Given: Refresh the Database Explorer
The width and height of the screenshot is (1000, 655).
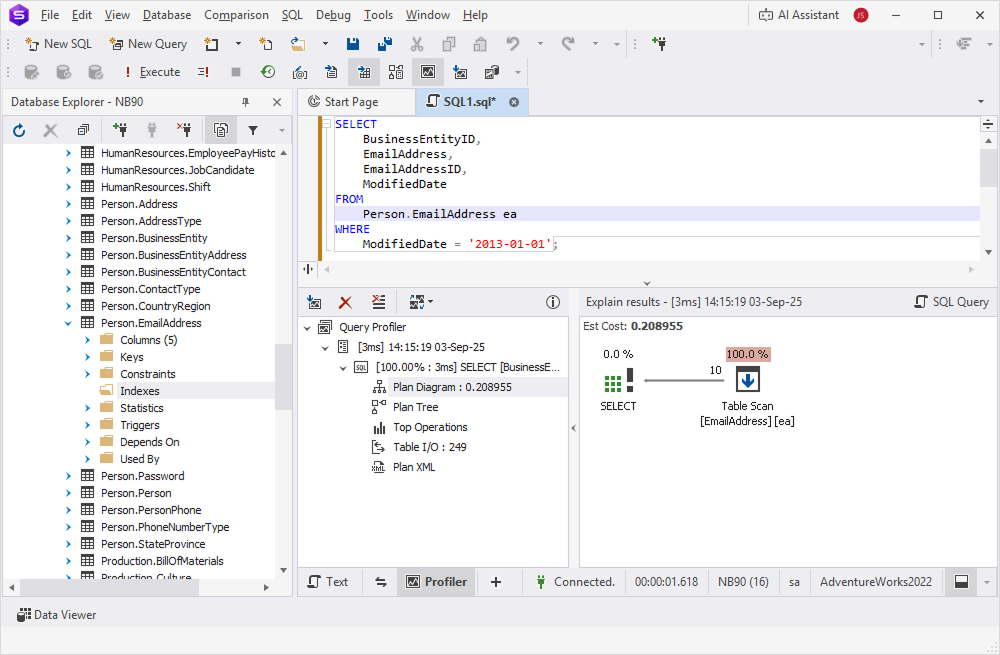Looking at the screenshot, I should [x=19, y=130].
